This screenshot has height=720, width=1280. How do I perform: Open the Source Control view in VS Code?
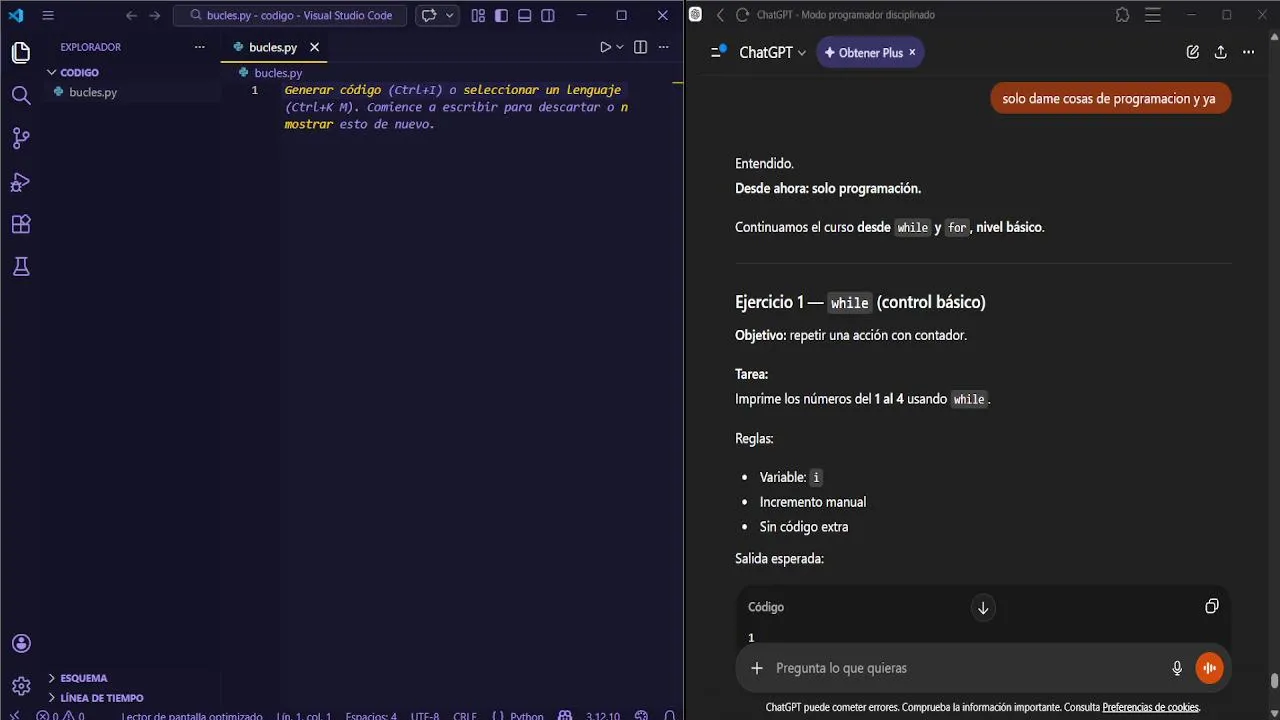point(21,139)
